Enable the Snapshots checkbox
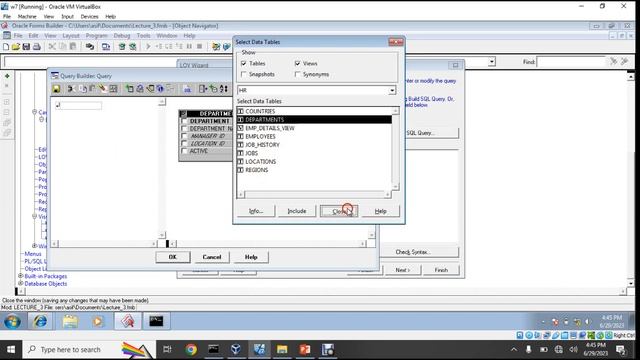The height and width of the screenshot is (360, 640). pos(244,74)
